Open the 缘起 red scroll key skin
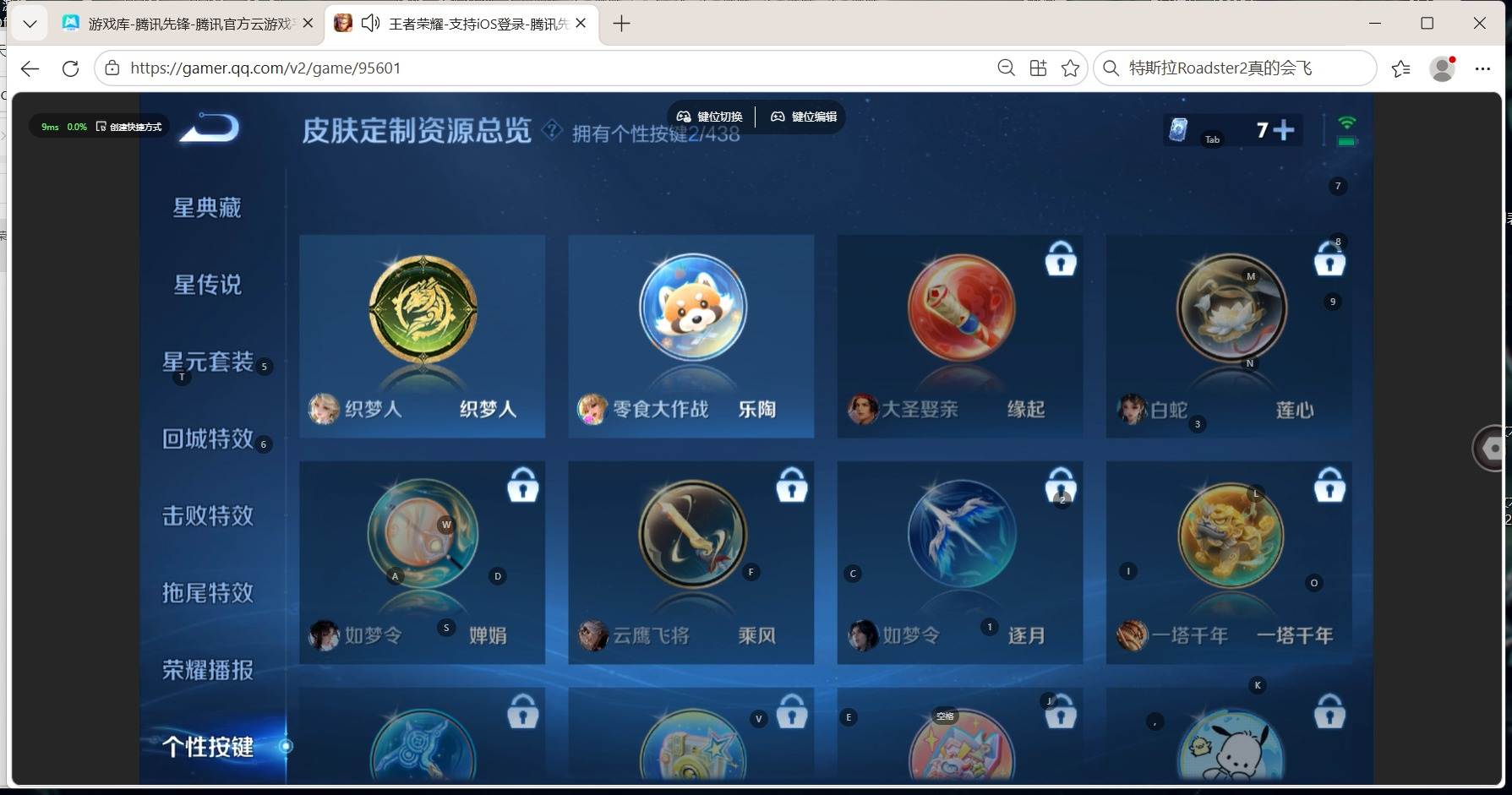Screen dimensions: 1512x795 pos(961,308)
